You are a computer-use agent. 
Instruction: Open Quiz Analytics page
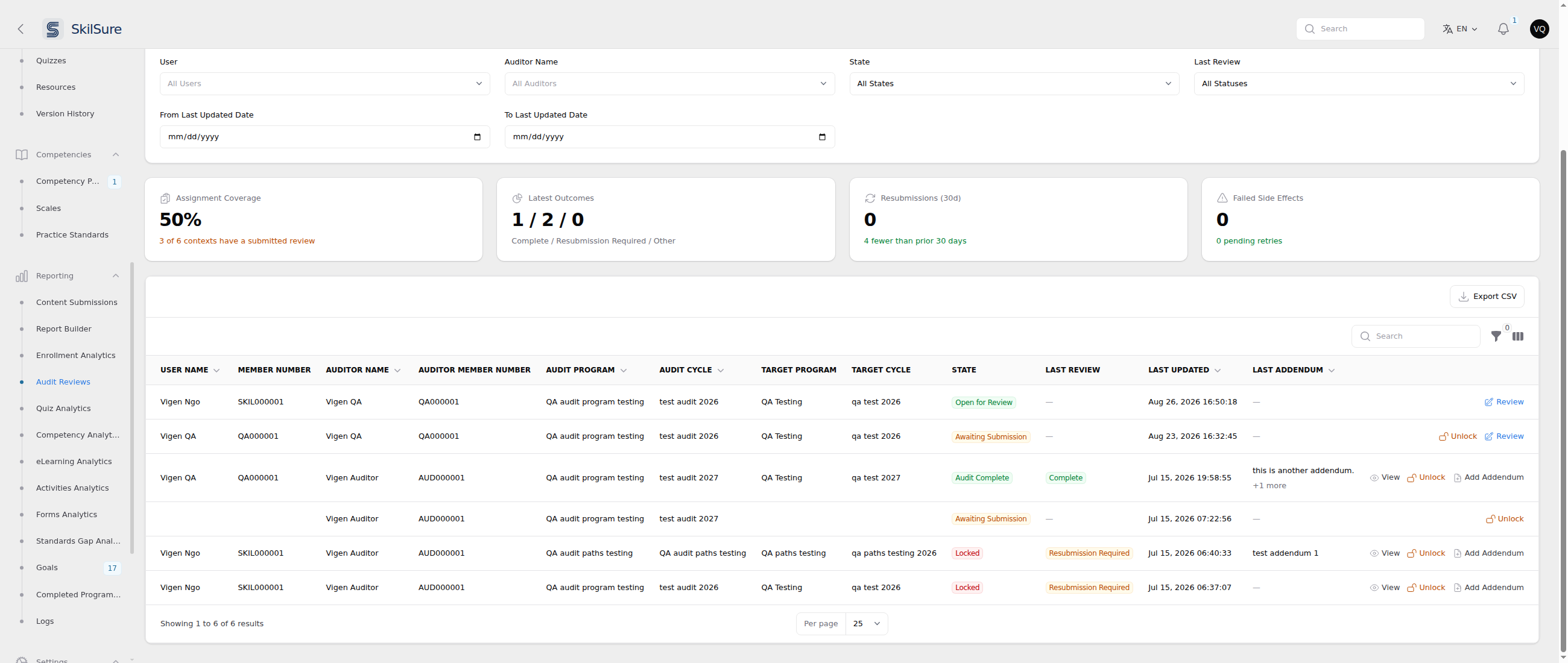[x=63, y=409]
